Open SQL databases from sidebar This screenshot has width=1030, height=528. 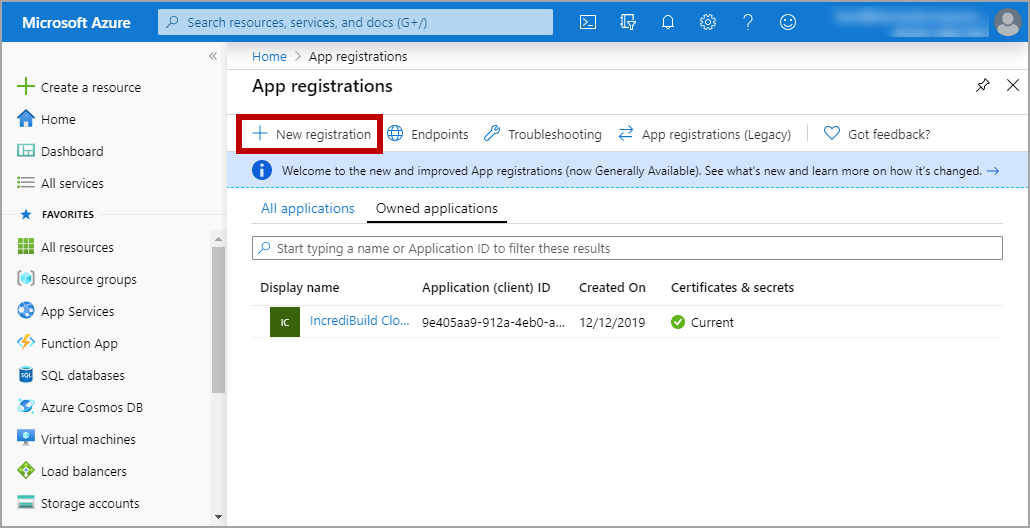click(83, 376)
